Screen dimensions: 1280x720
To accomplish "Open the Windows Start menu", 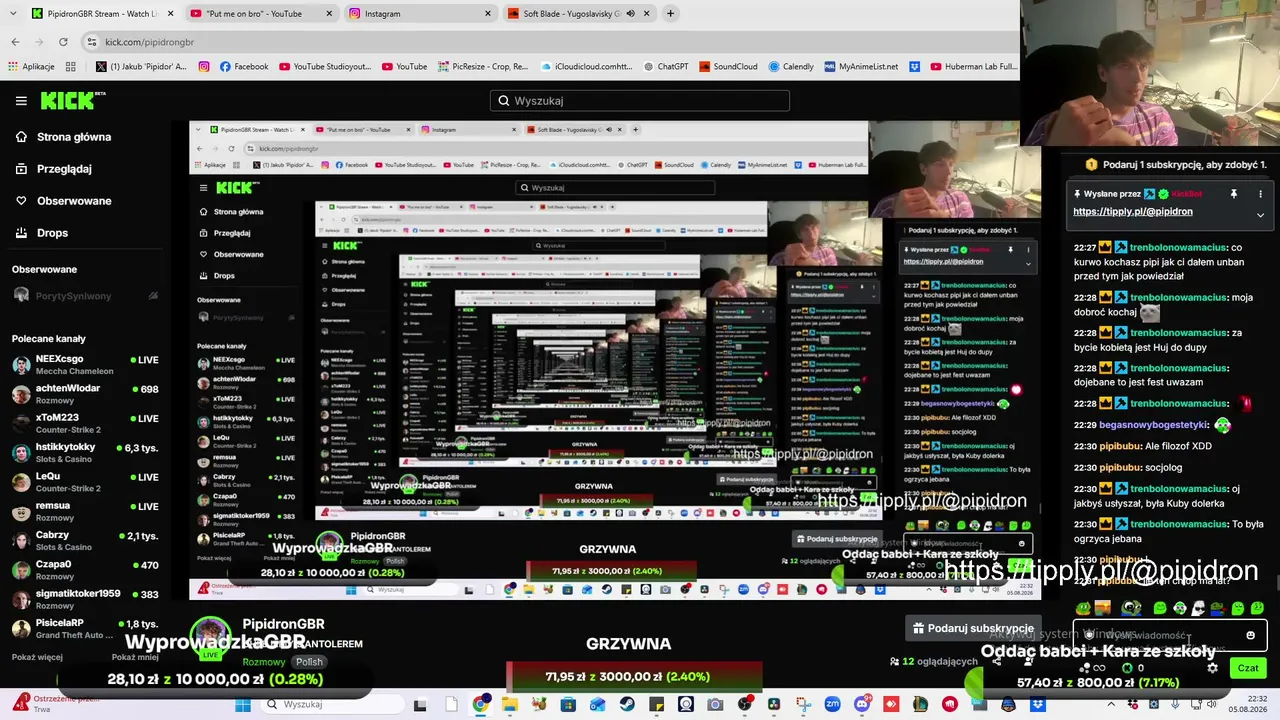I will tap(243, 705).
